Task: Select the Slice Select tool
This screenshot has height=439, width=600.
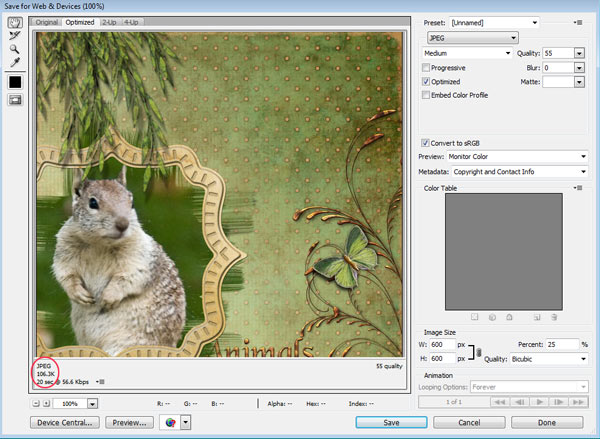Action: (x=15, y=35)
